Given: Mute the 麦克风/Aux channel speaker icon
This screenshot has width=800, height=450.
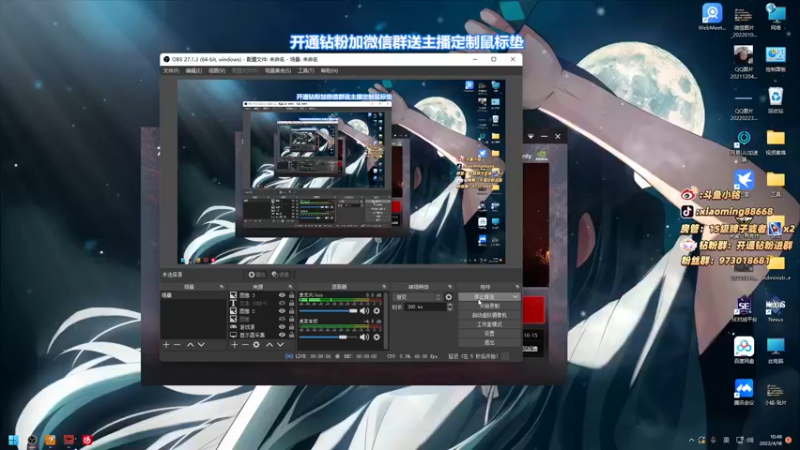Looking at the screenshot, I should coord(364,310).
